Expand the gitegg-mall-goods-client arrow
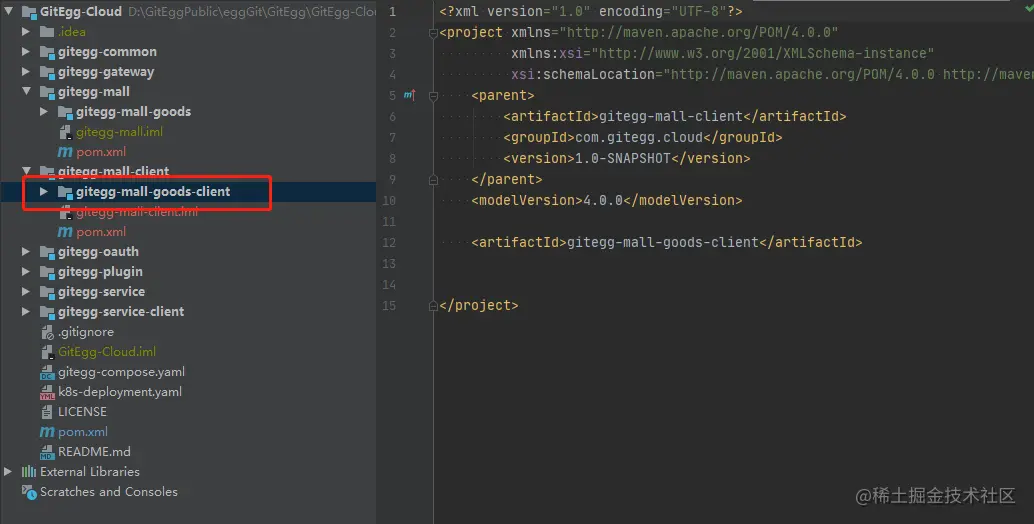Screen dimensions: 1034x524 pos(44,191)
